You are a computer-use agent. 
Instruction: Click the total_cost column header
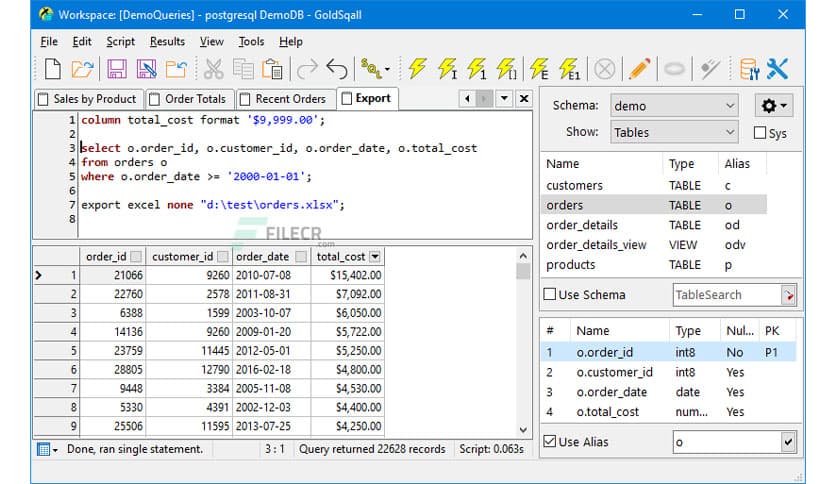point(341,256)
